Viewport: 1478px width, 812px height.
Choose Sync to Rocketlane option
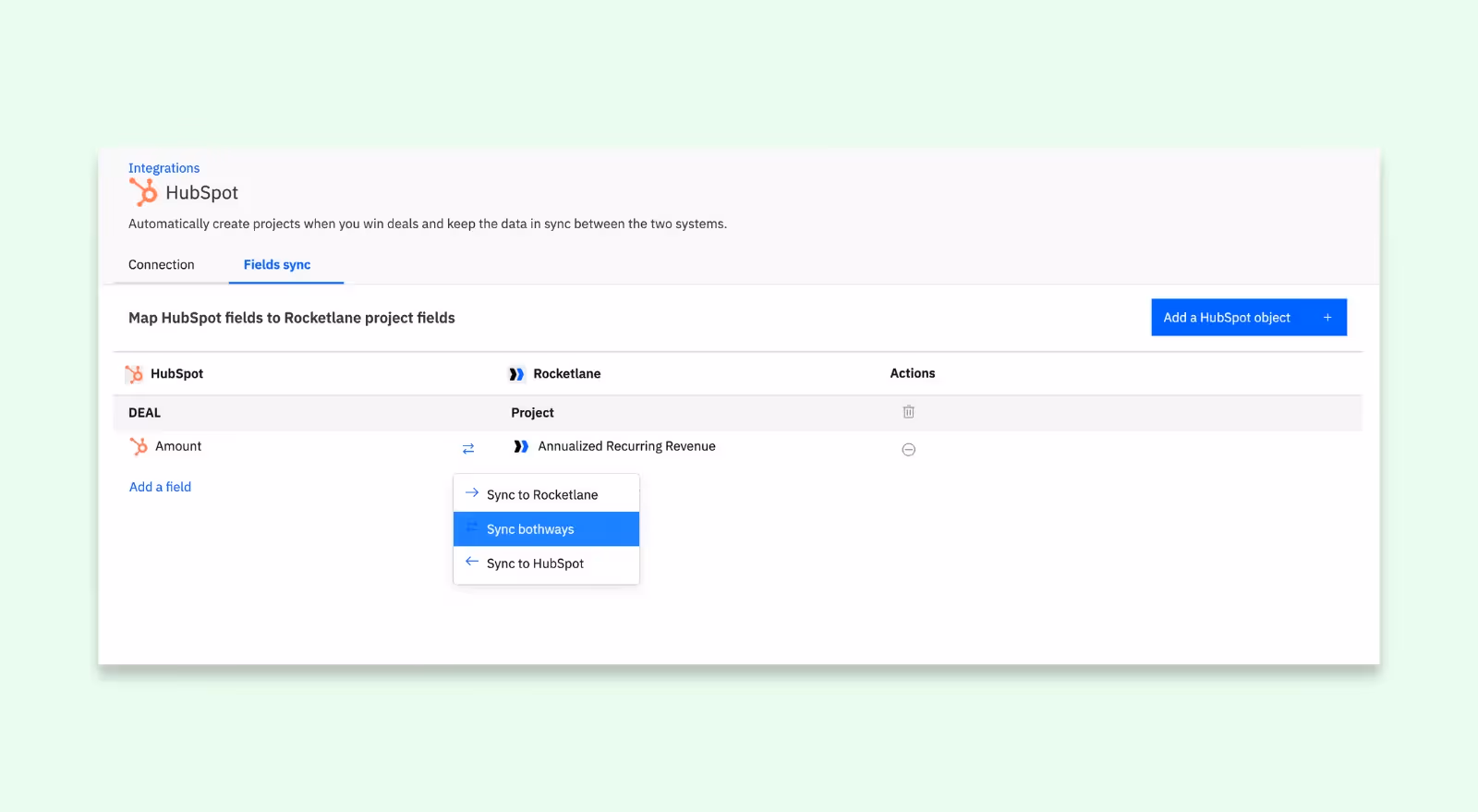(546, 494)
